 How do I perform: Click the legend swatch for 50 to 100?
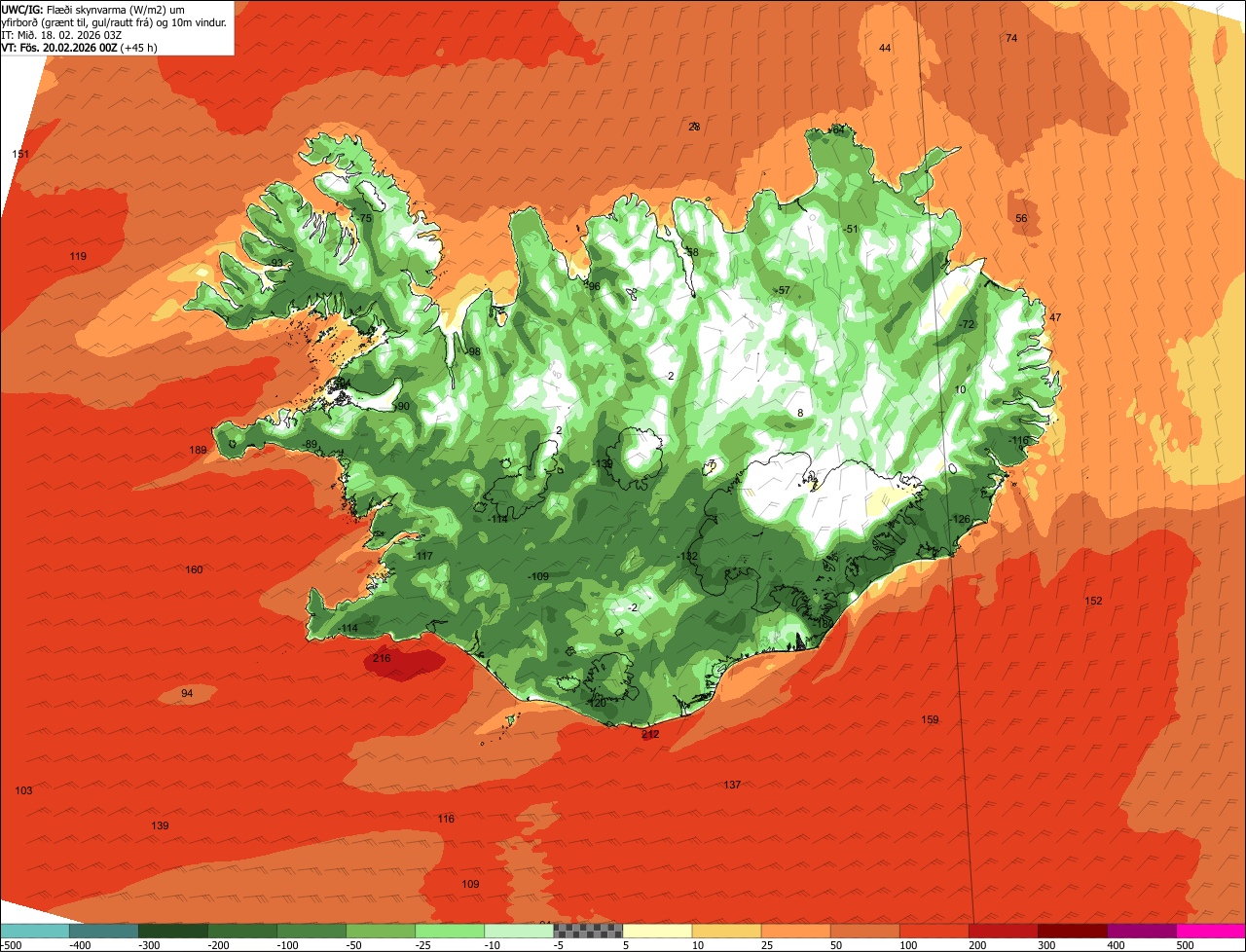click(x=864, y=931)
